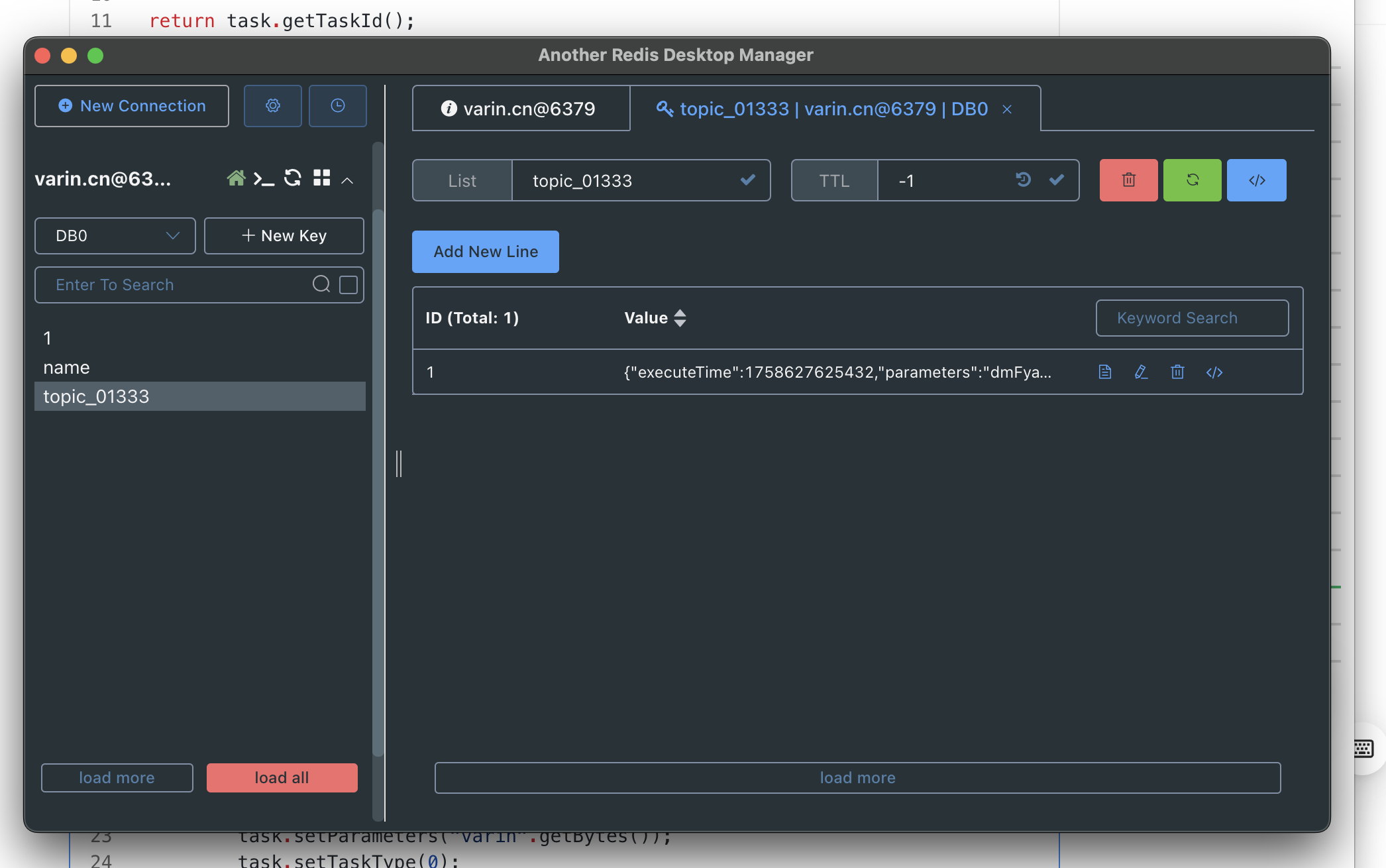This screenshot has width=1386, height=868.
Task: Switch to the varin.cn@6379 info tab
Action: pos(521,109)
